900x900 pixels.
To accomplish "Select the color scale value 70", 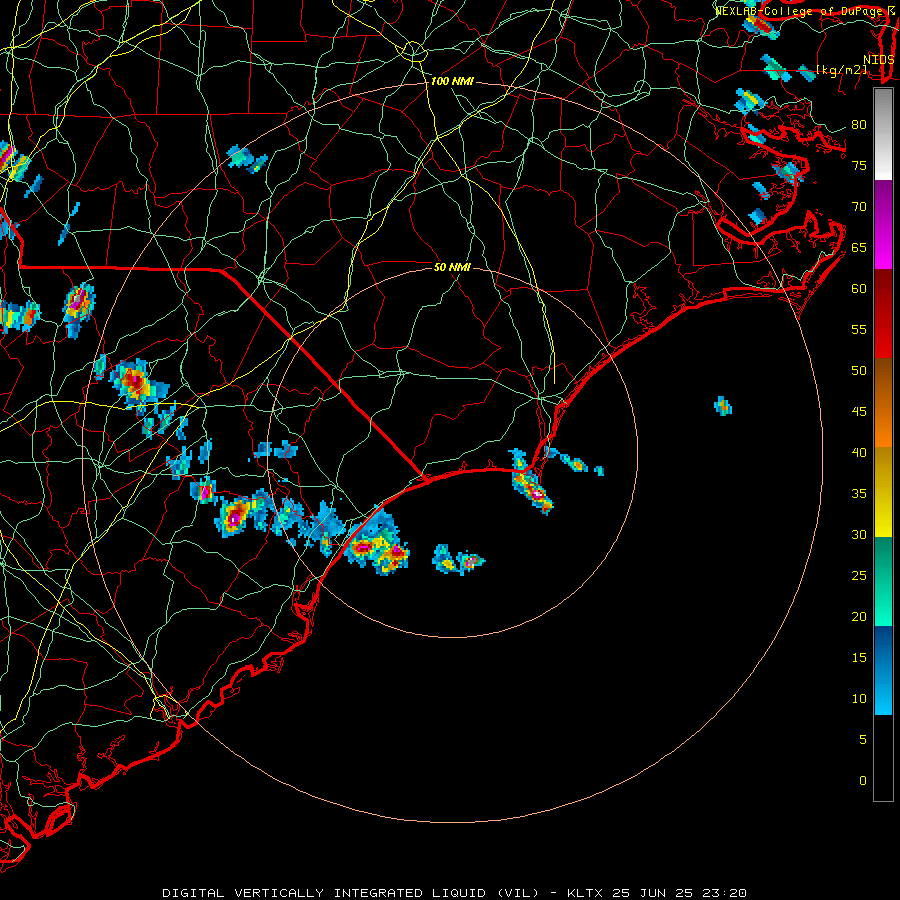I will 859,207.
